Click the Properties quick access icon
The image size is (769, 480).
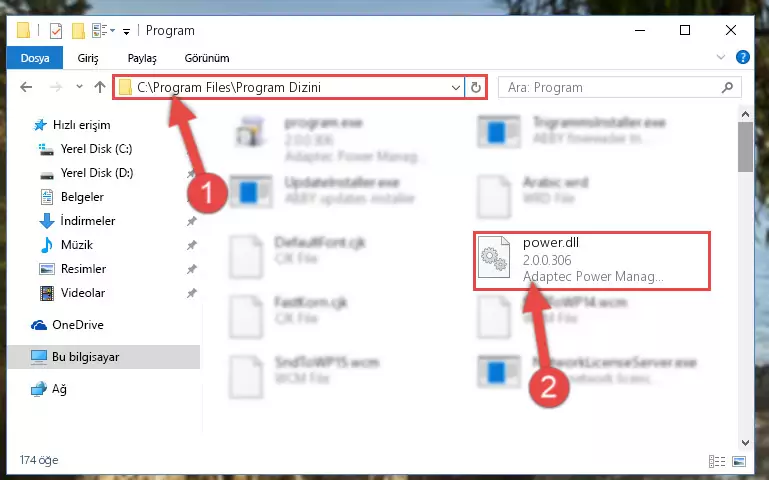tap(56, 31)
